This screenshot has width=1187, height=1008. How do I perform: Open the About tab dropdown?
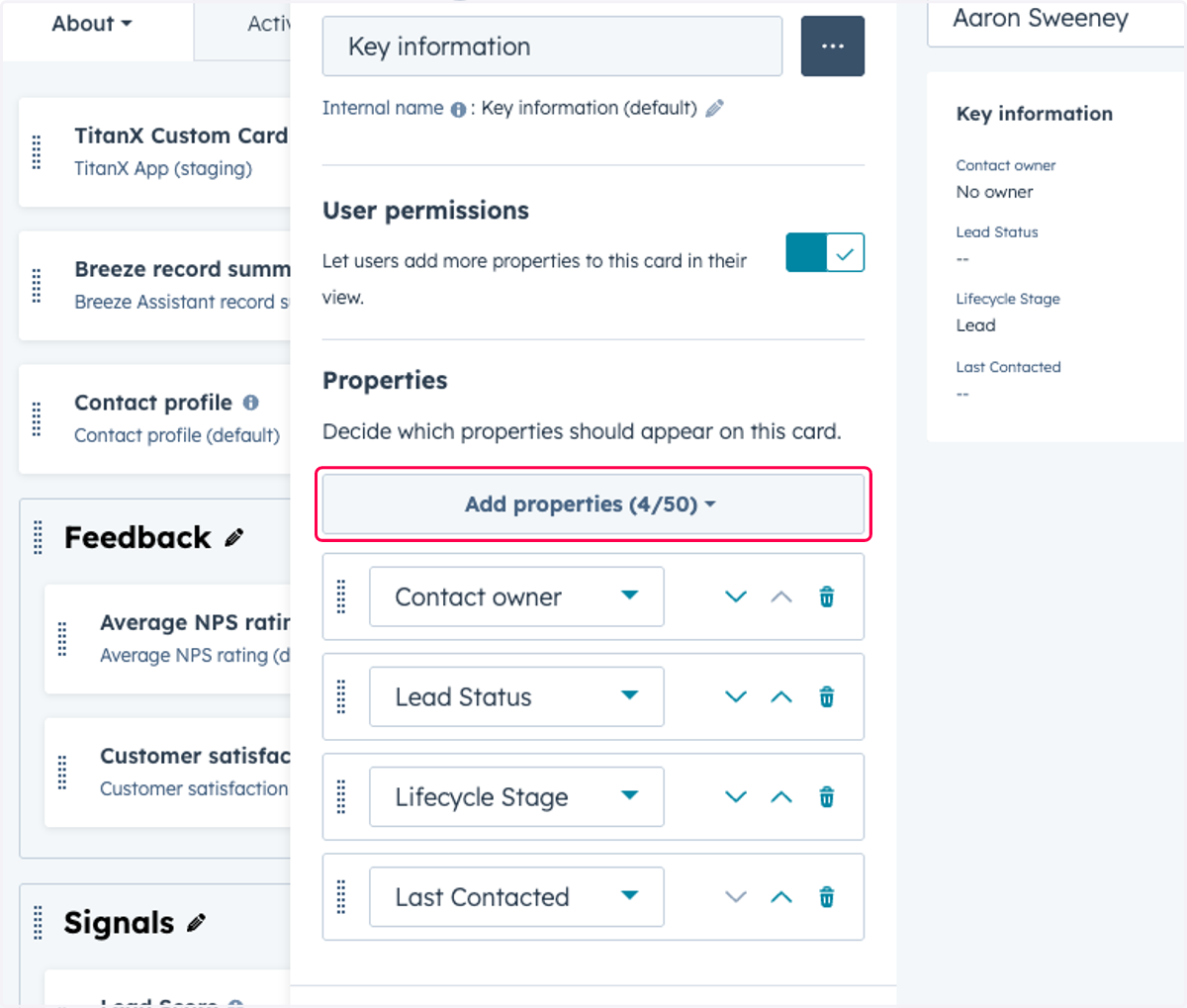[92, 24]
